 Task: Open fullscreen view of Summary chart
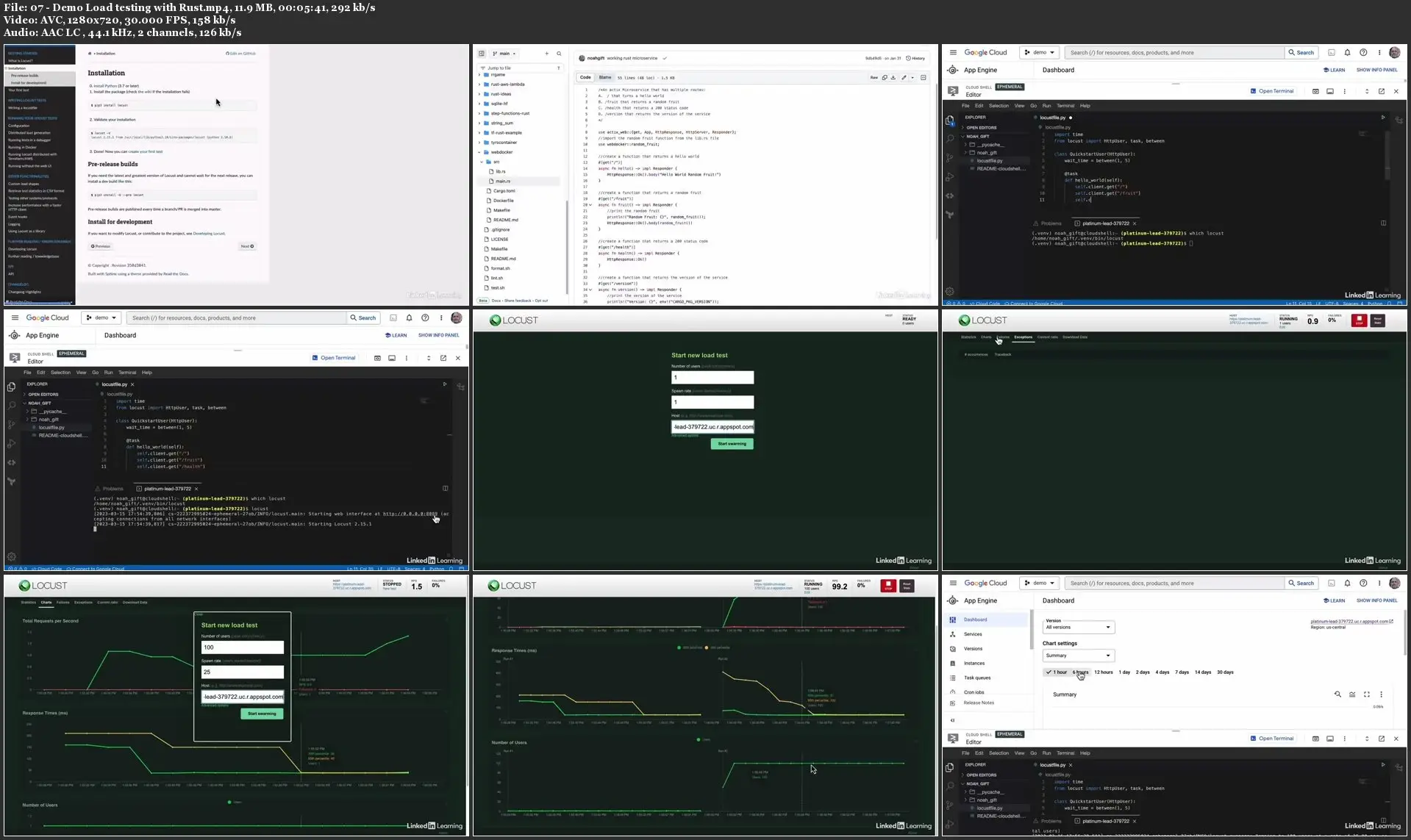[1367, 694]
